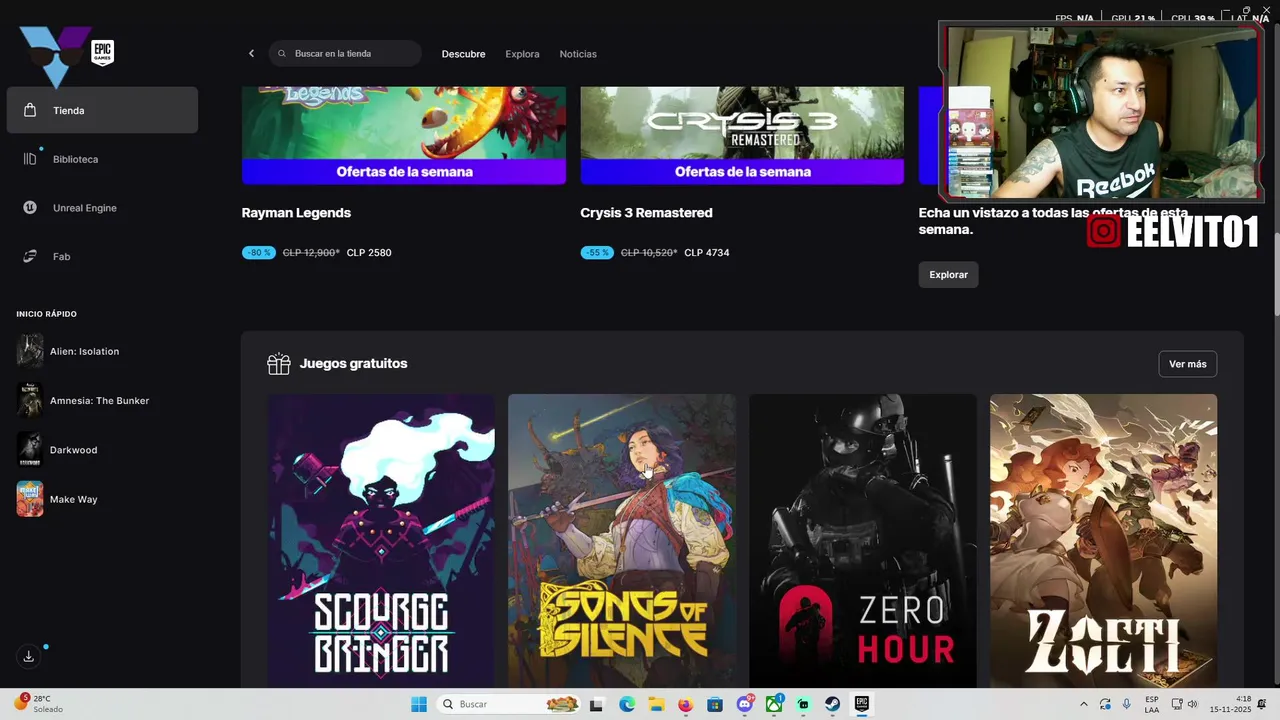This screenshot has height=720, width=1280.
Task: Click the Juegos gratuitos gift icon
Action: 279,364
